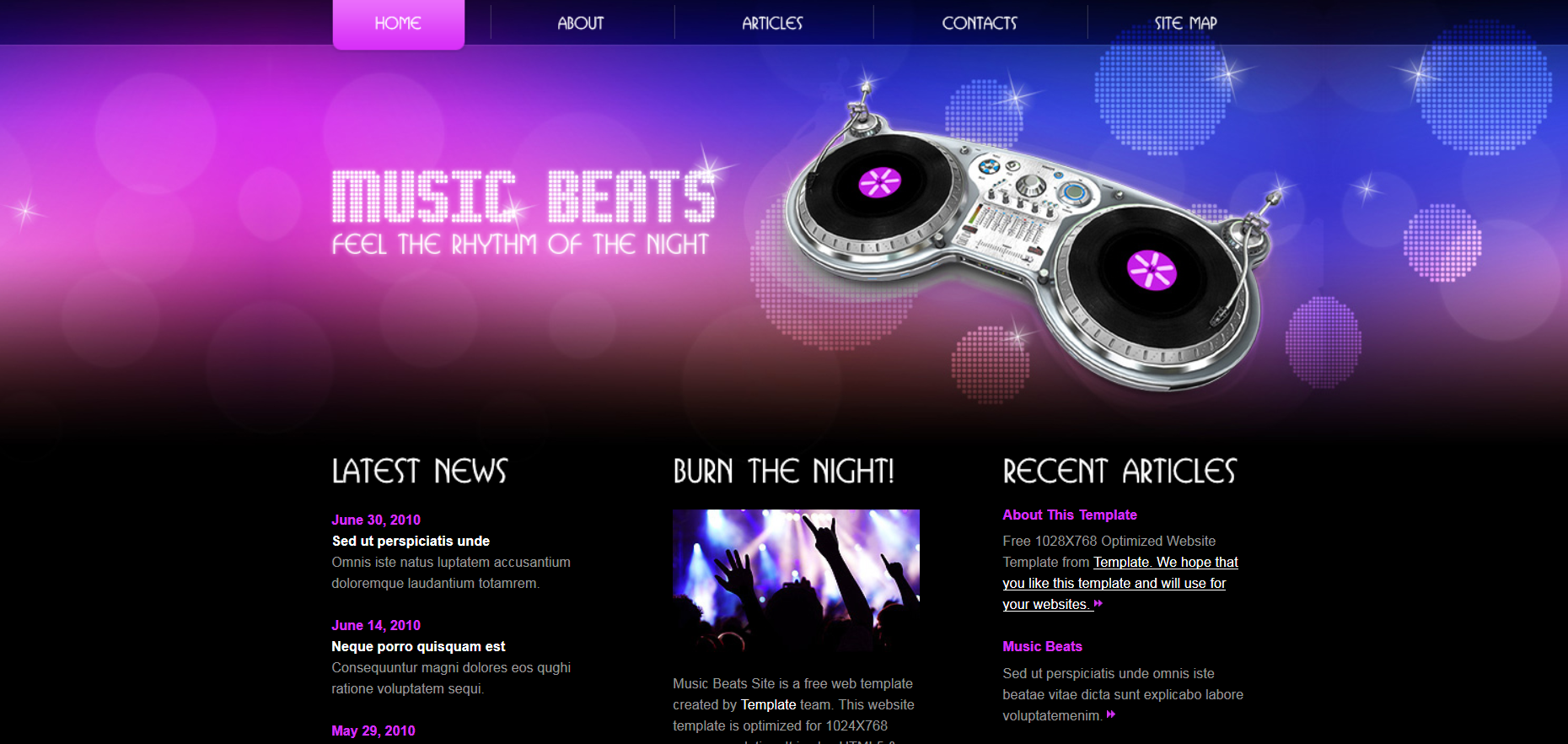This screenshot has height=744, width=1568.
Task: Click the right turntable's pink record label
Action: point(1152,270)
